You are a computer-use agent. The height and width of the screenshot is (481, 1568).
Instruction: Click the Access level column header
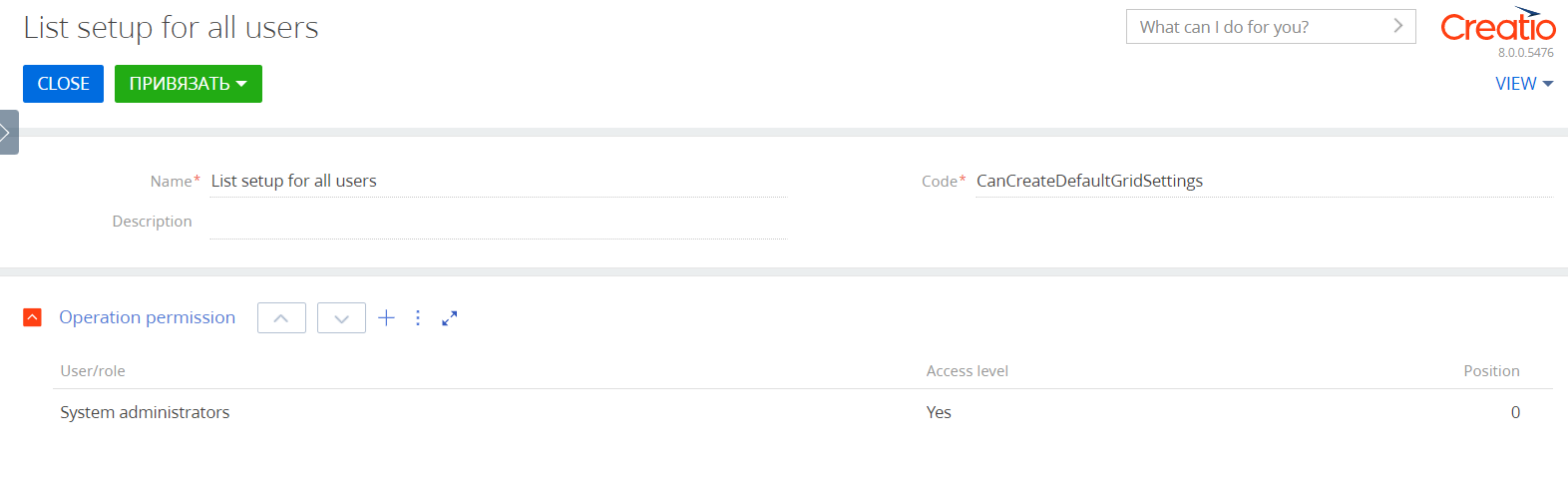(967, 371)
